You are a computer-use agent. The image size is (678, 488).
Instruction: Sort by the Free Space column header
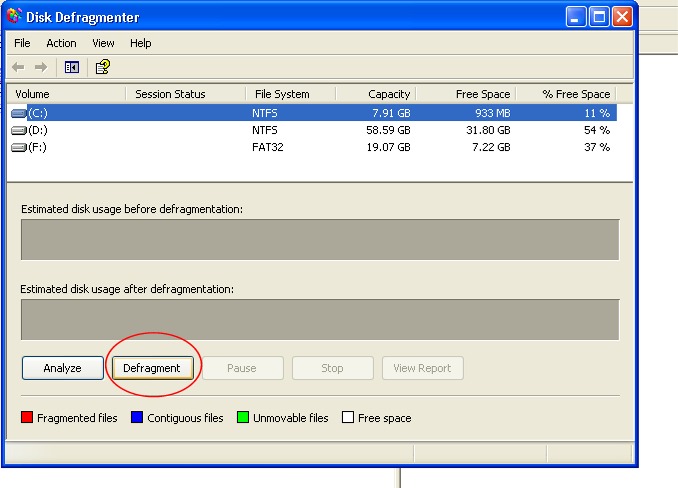pos(466,94)
